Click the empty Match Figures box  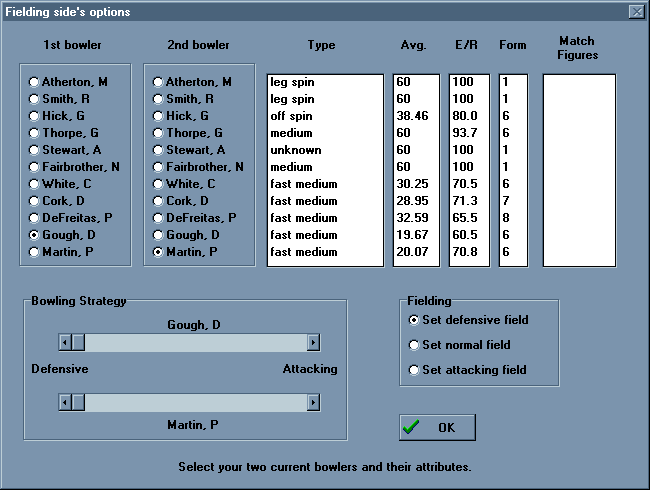click(579, 170)
